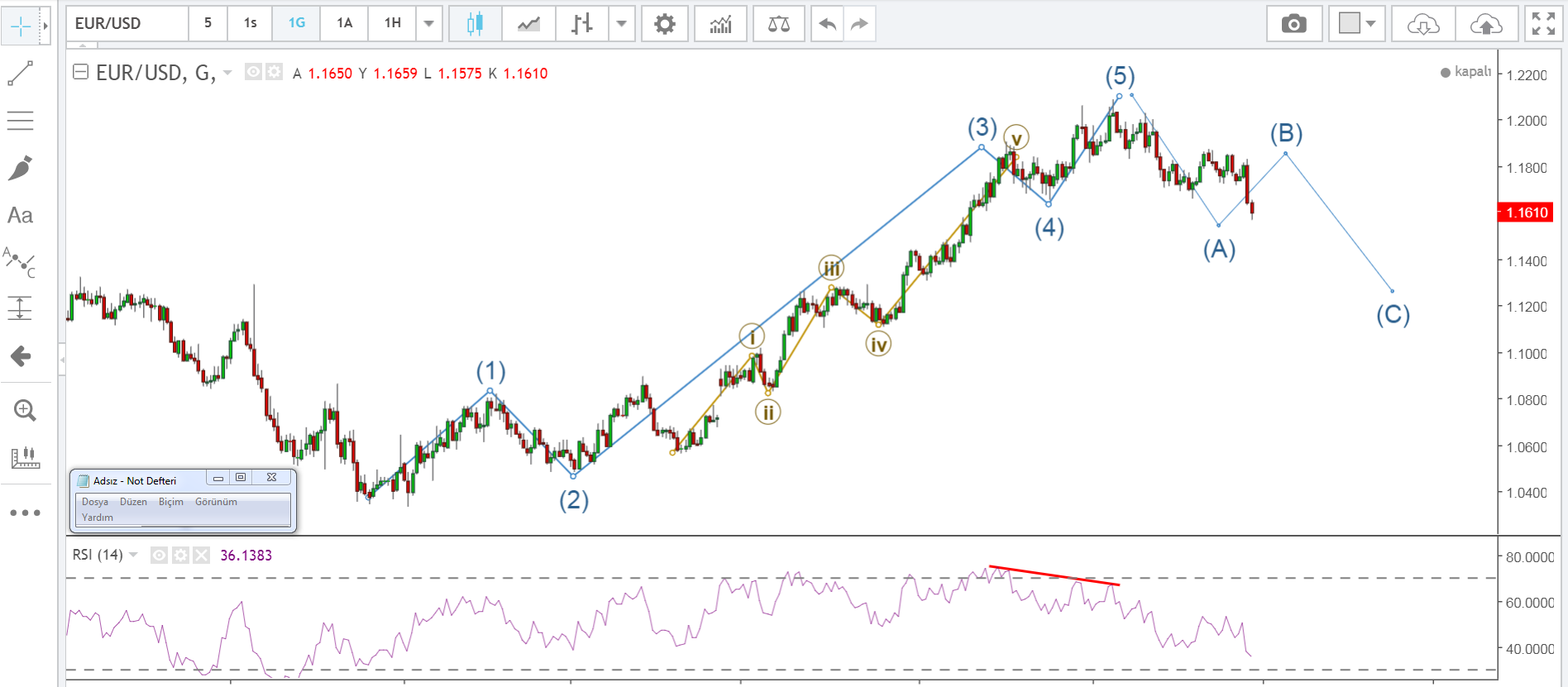Toggle fullscreen mode for the chart
This screenshot has width=1568, height=687.
coord(1543,24)
